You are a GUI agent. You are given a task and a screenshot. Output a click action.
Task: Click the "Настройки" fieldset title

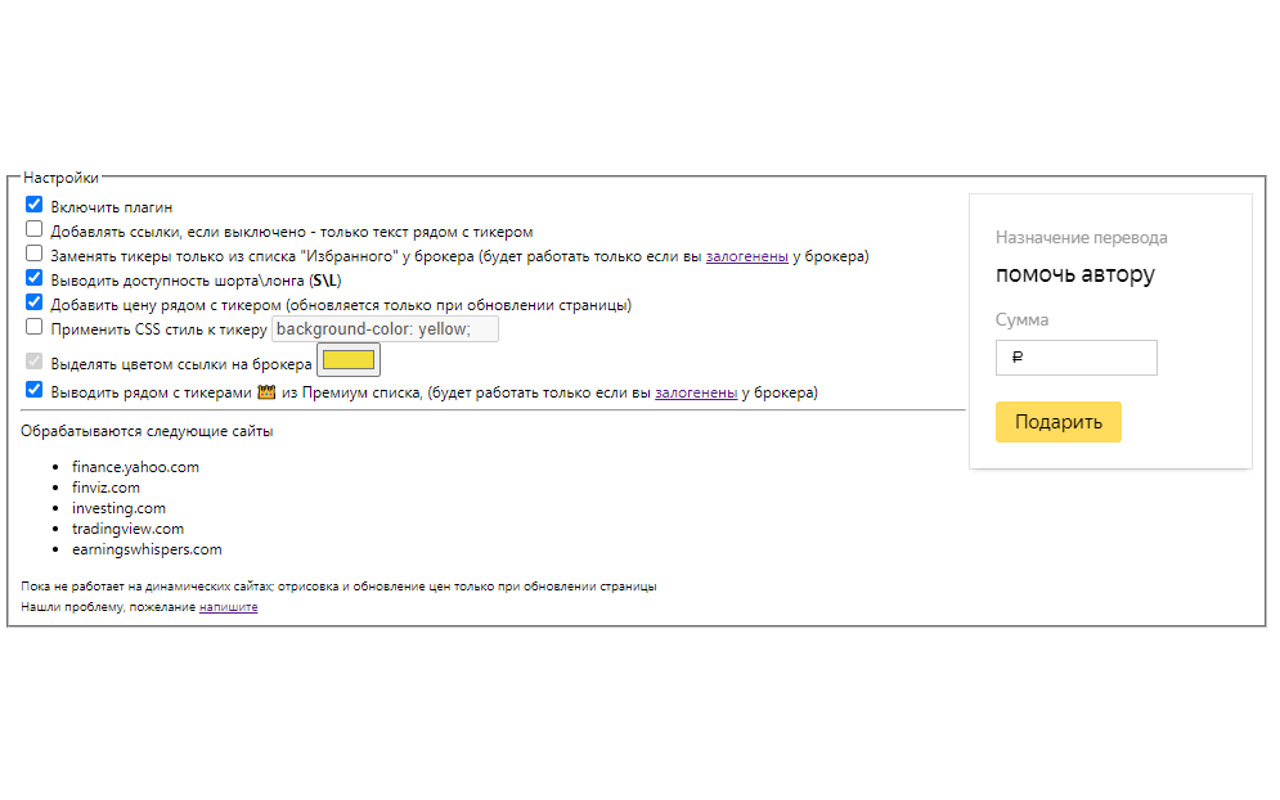[60, 177]
